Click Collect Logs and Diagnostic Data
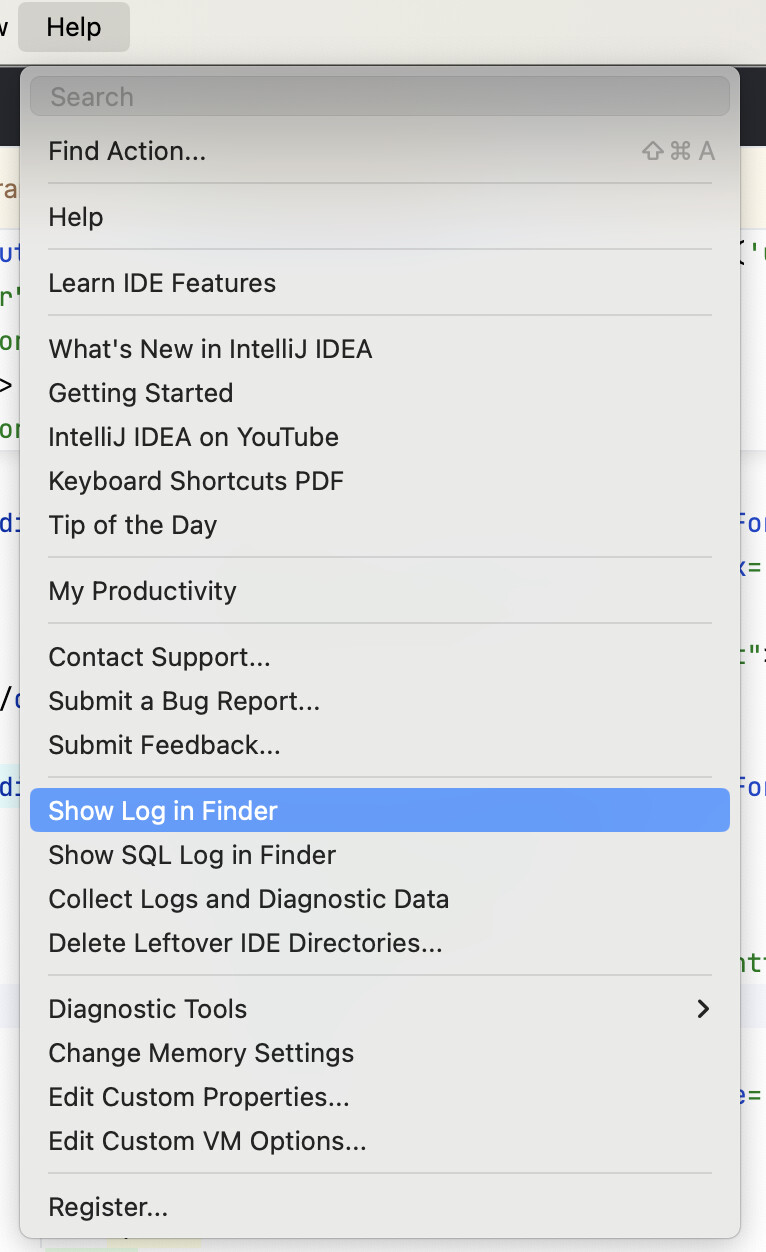The width and height of the screenshot is (766, 1252). click(x=248, y=899)
